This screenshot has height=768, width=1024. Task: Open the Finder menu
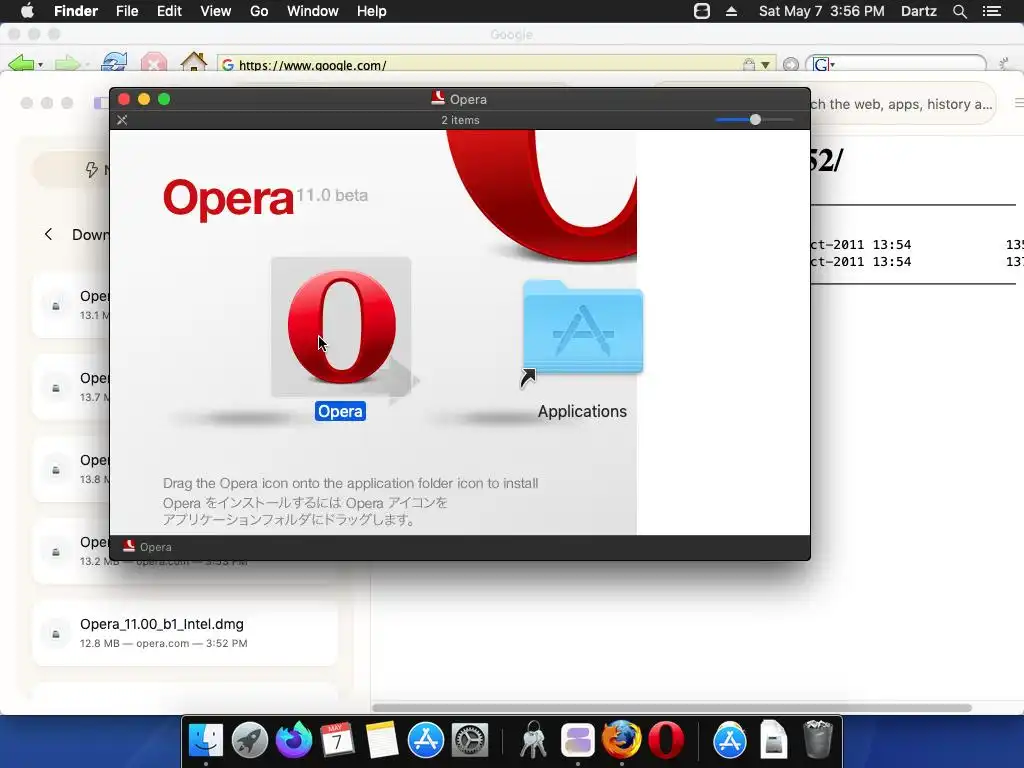tap(76, 11)
